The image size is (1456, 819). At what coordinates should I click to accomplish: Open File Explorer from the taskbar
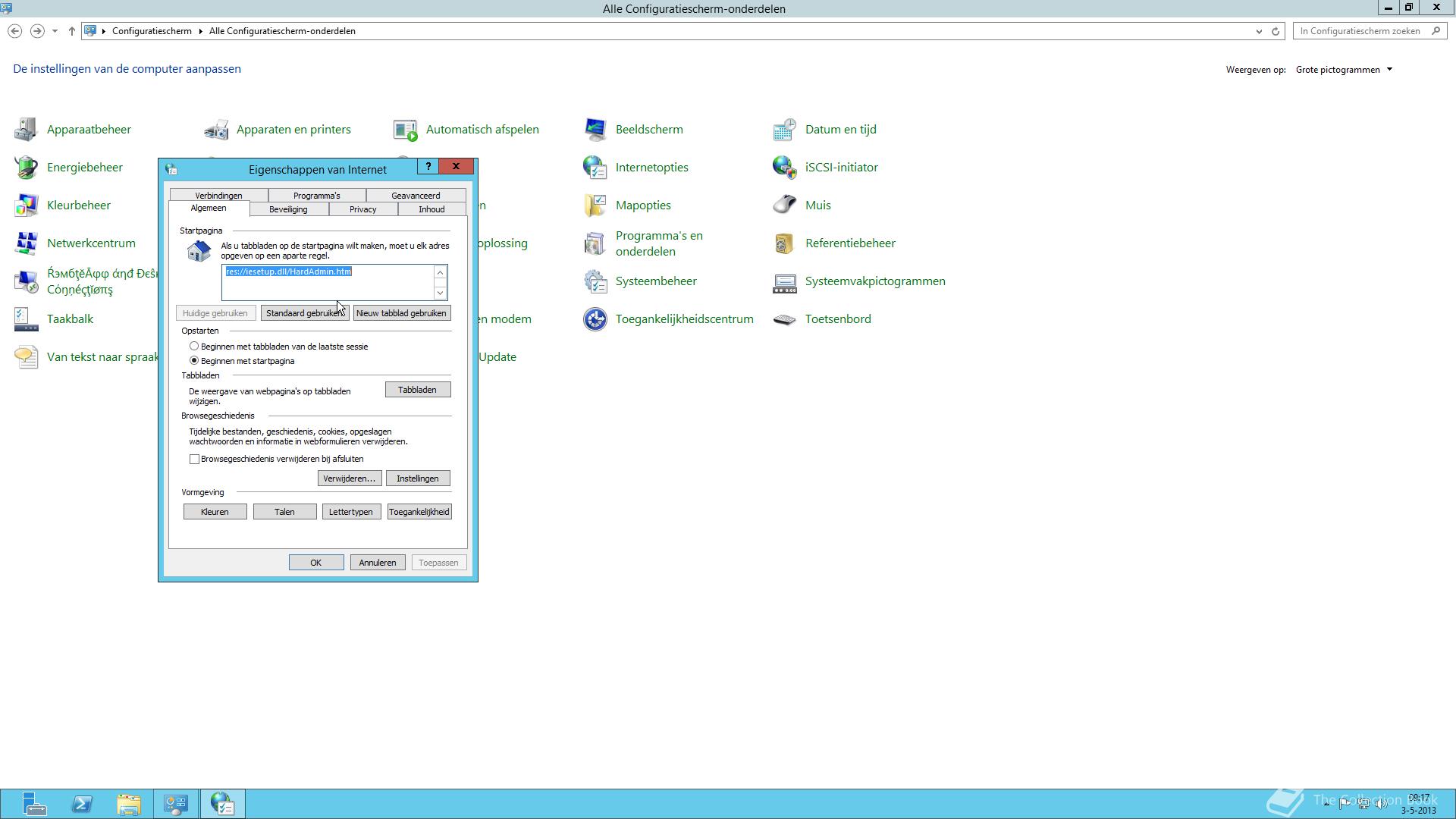pos(129,804)
